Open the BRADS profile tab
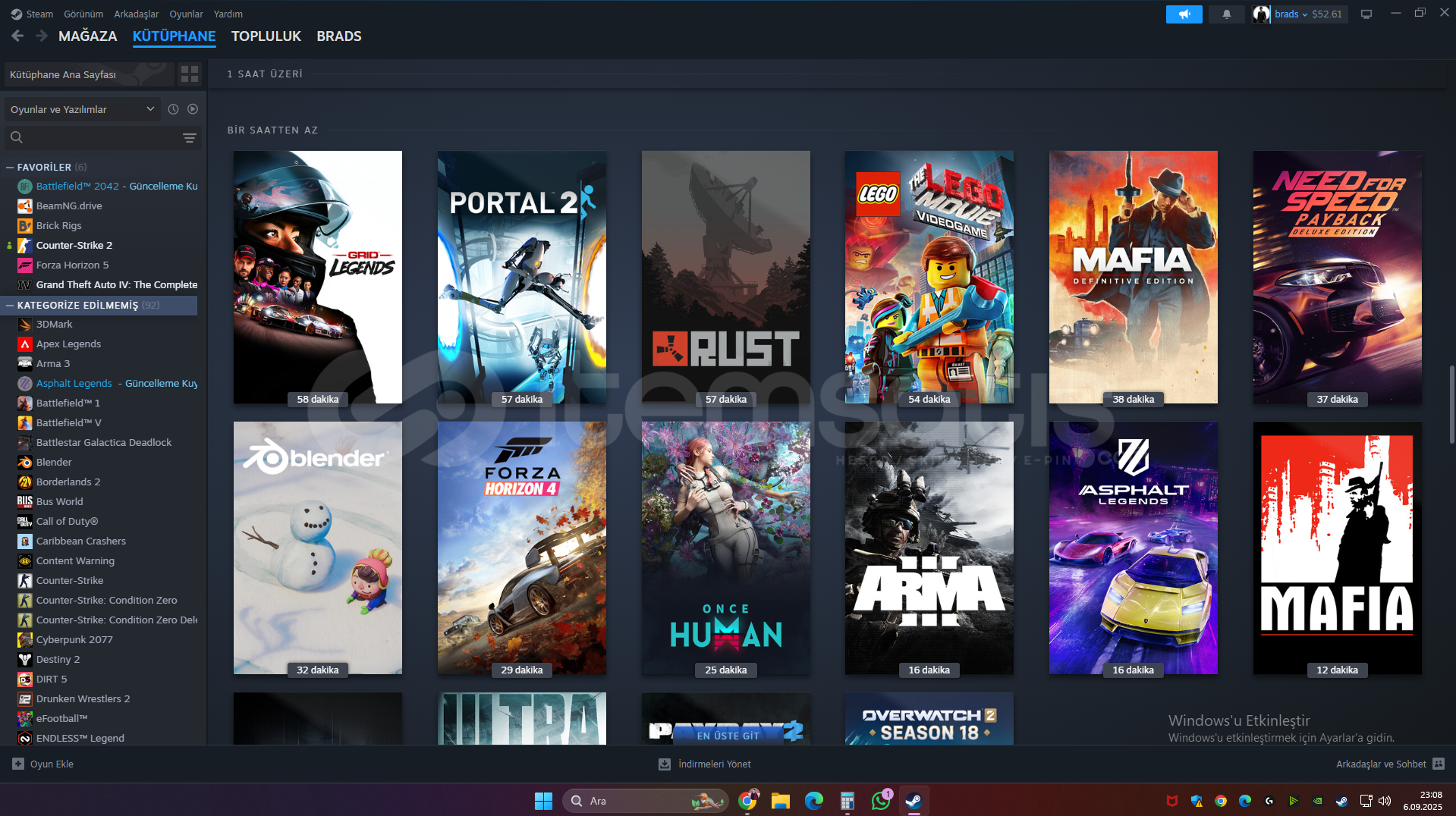 coord(339,36)
